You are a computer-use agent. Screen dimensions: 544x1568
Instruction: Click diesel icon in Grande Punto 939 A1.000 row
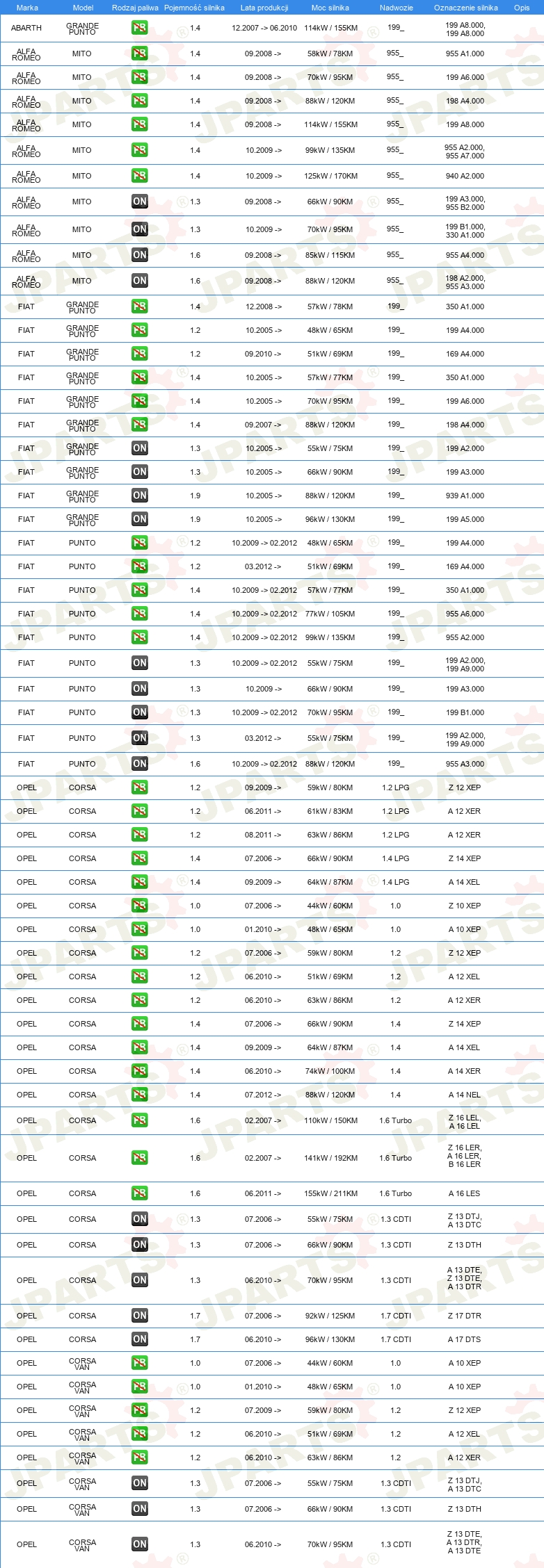140,496
